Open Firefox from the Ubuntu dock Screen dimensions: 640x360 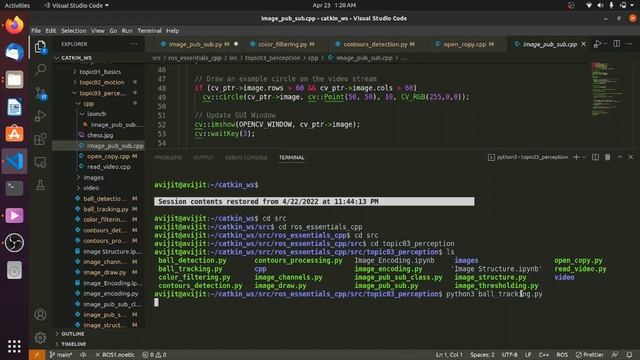(14, 25)
